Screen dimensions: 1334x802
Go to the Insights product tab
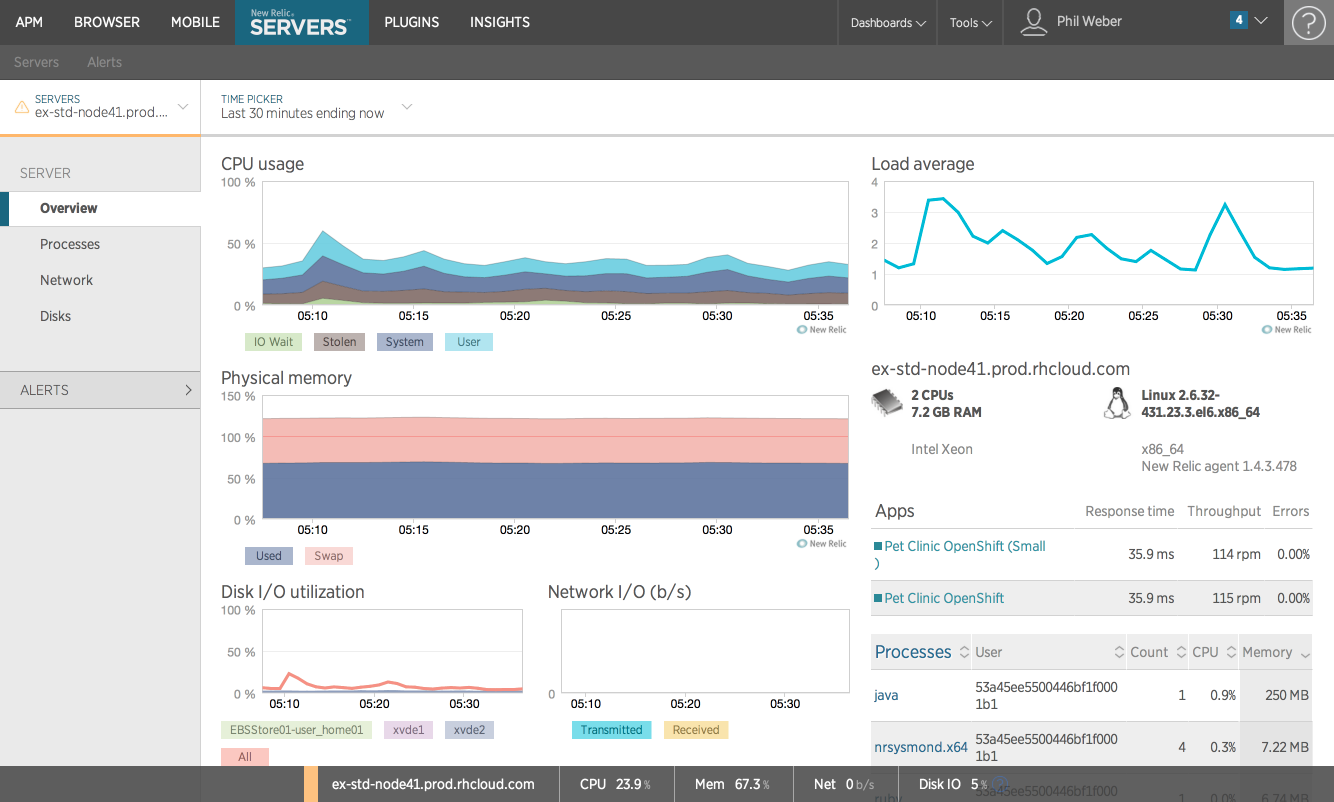pos(500,22)
